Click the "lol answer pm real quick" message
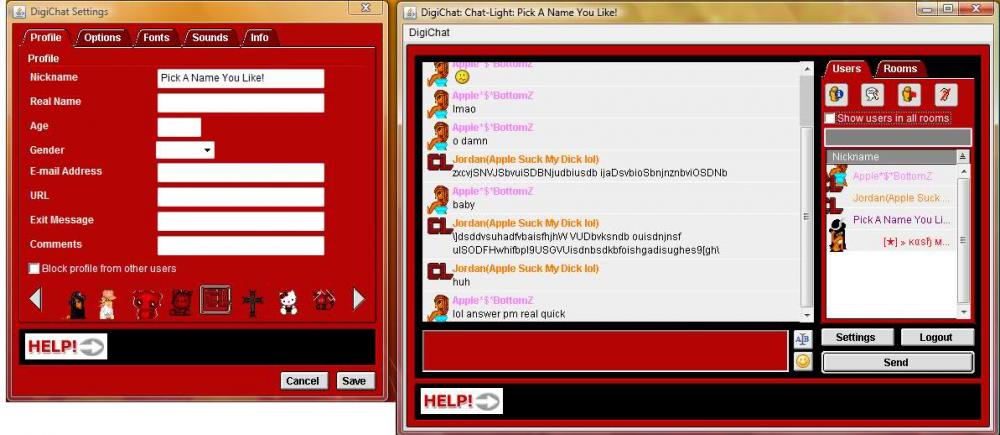 coord(509,314)
